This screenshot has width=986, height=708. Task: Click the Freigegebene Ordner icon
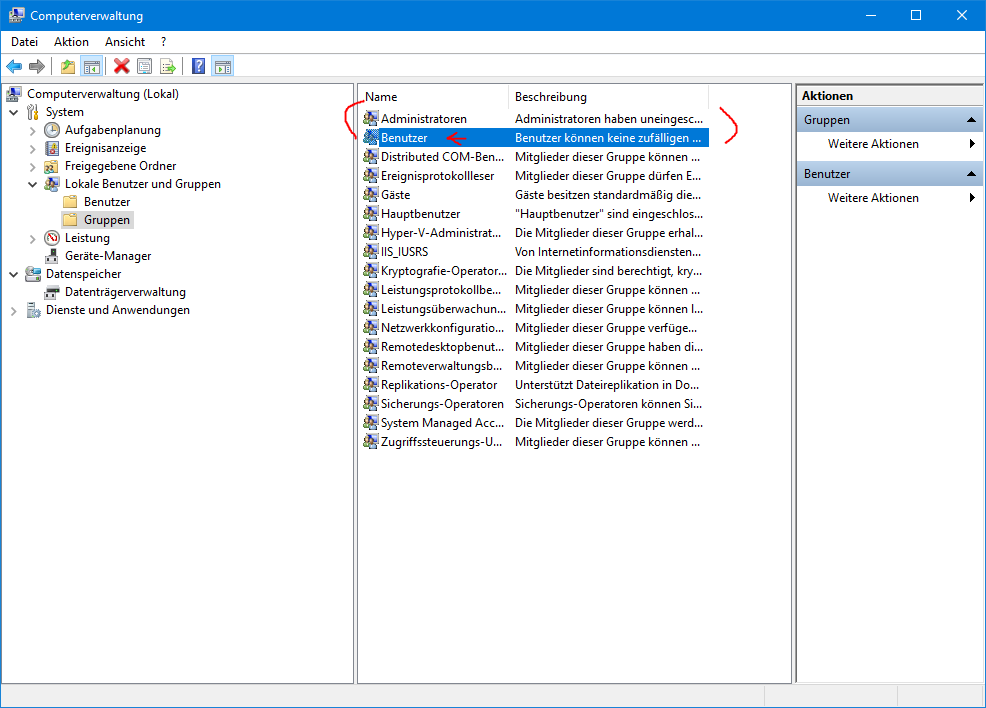(52, 166)
